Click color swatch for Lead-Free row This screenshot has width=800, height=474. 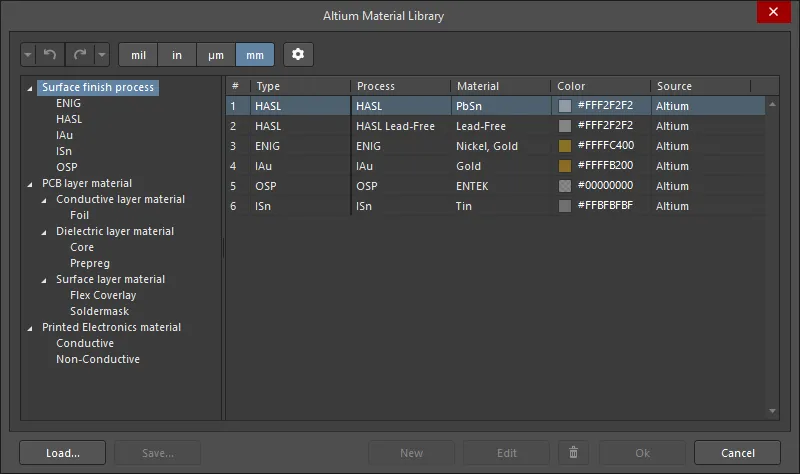click(x=565, y=126)
